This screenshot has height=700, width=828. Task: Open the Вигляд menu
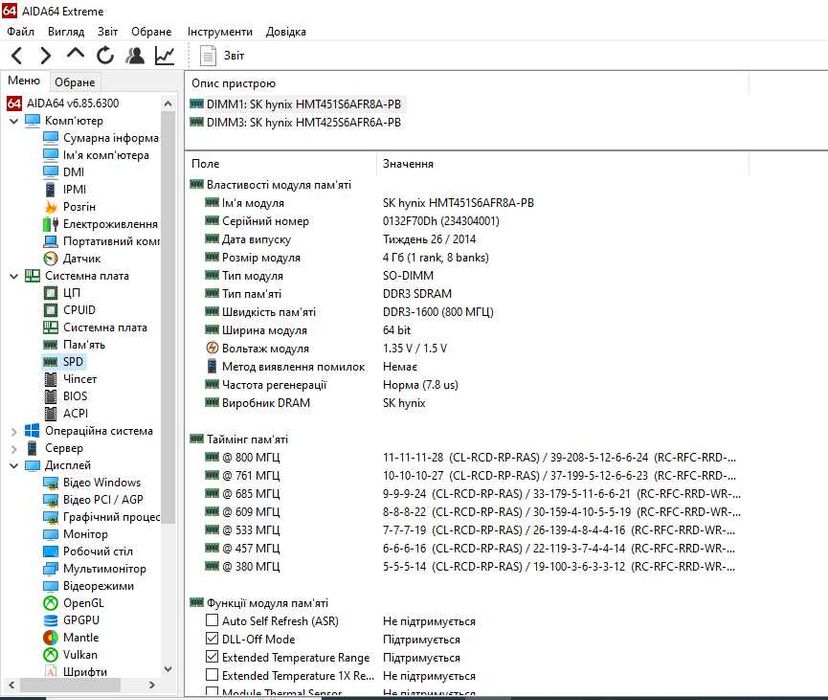pos(66,32)
